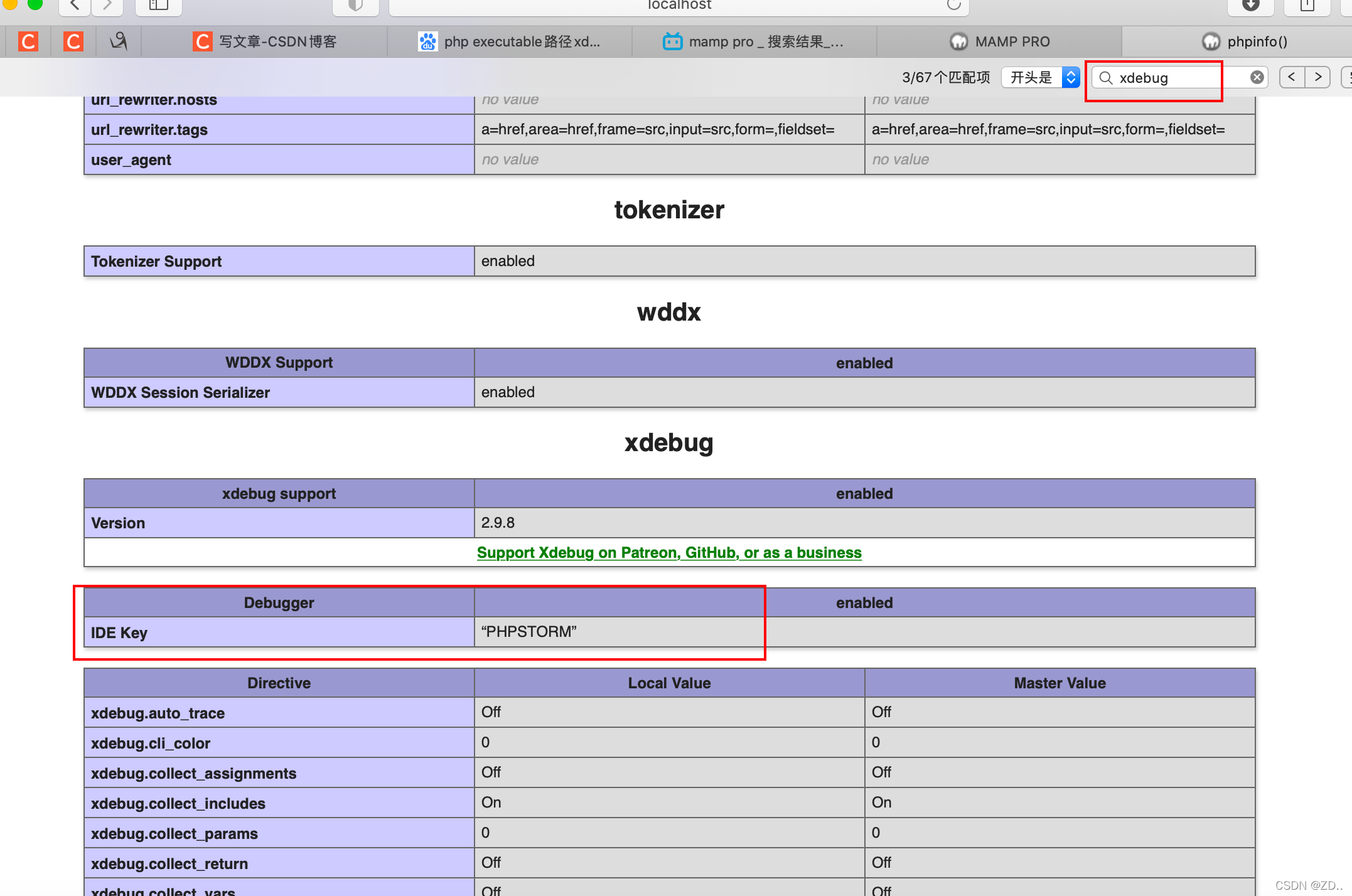Click the find bar magnifier icon
Image resolution: width=1352 pixels, height=896 pixels.
(1106, 78)
